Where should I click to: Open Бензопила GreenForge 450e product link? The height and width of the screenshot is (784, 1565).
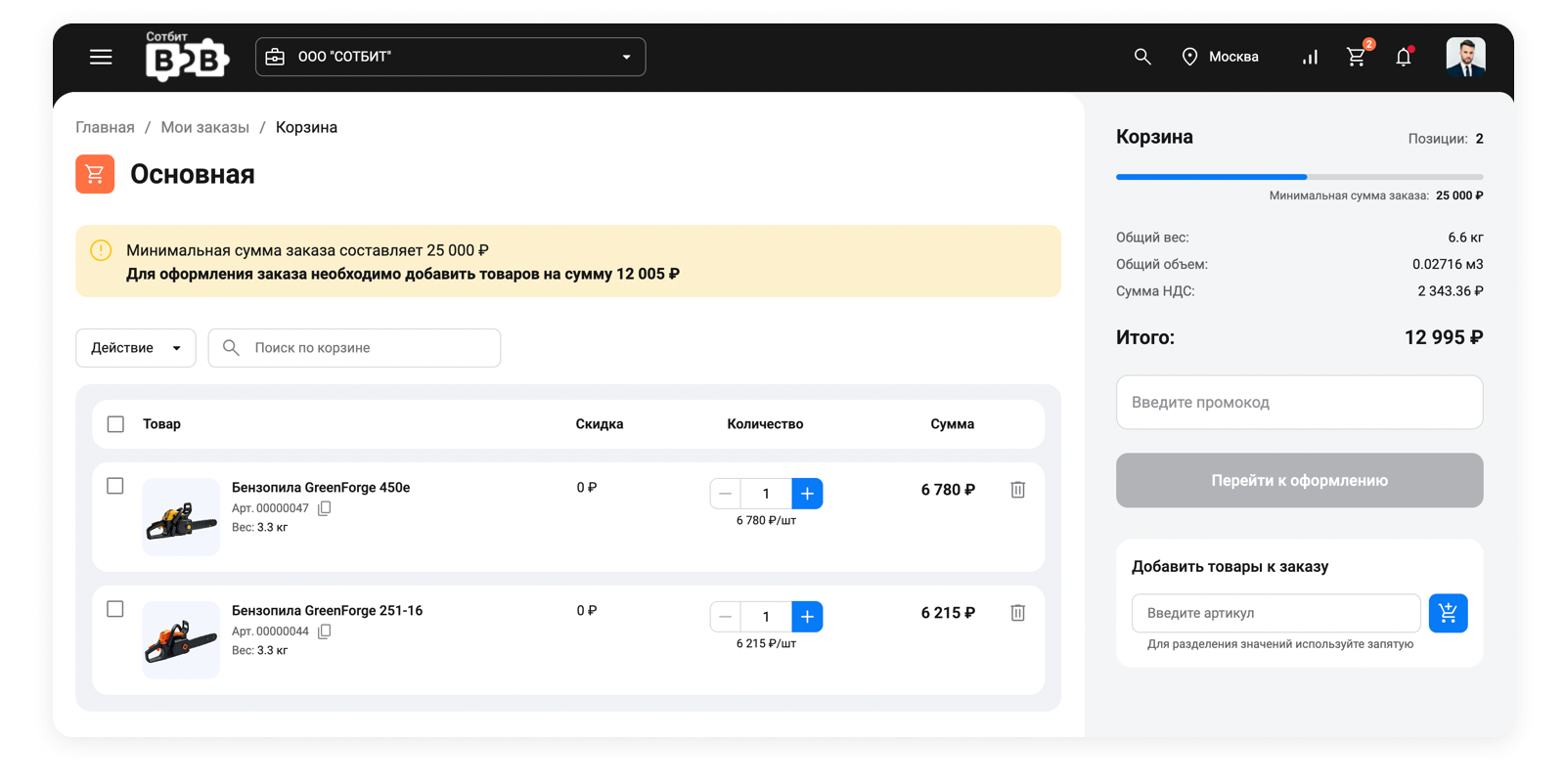click(x=321, y=487)
